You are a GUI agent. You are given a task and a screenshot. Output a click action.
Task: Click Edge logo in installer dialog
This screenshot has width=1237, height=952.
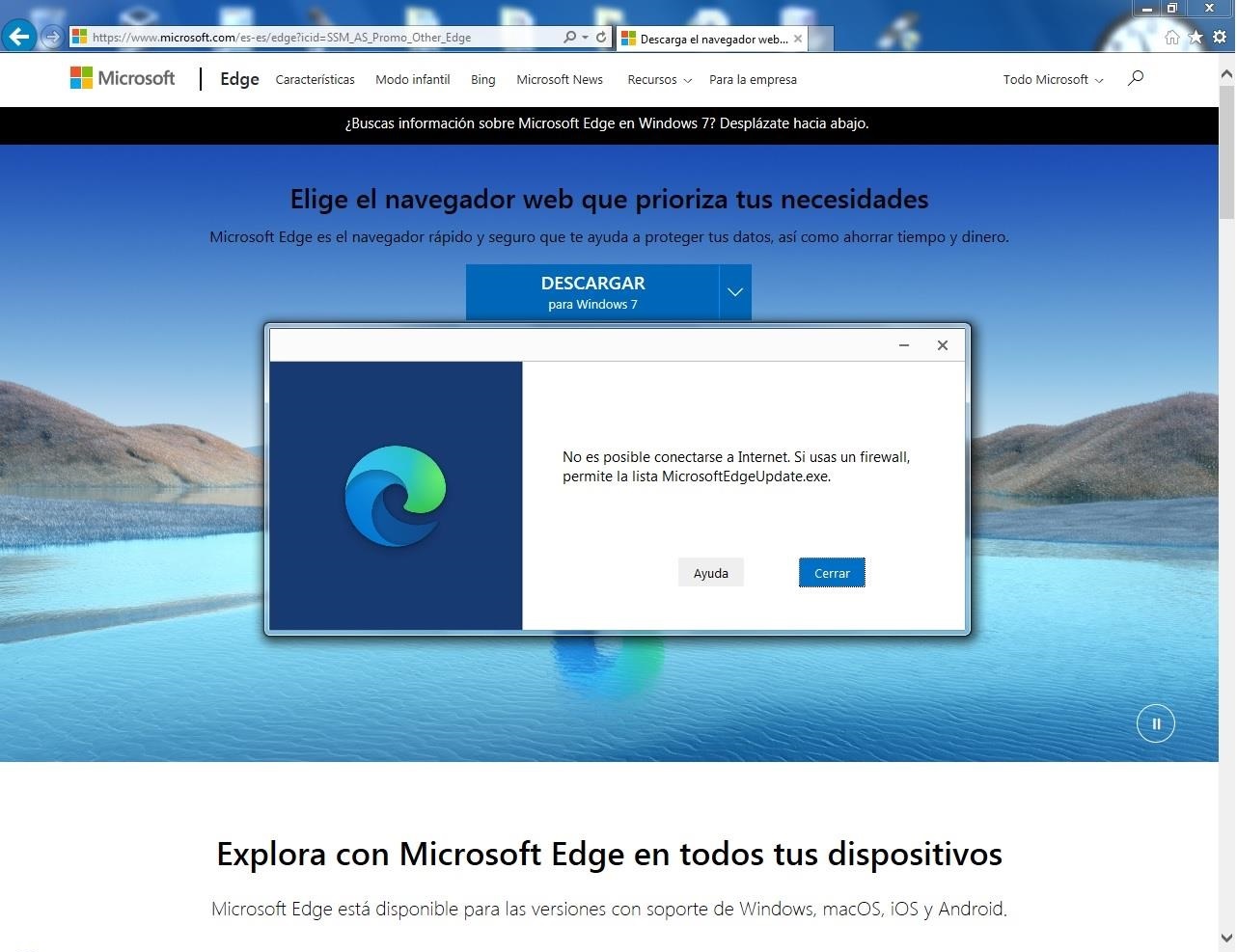point(396,496)
